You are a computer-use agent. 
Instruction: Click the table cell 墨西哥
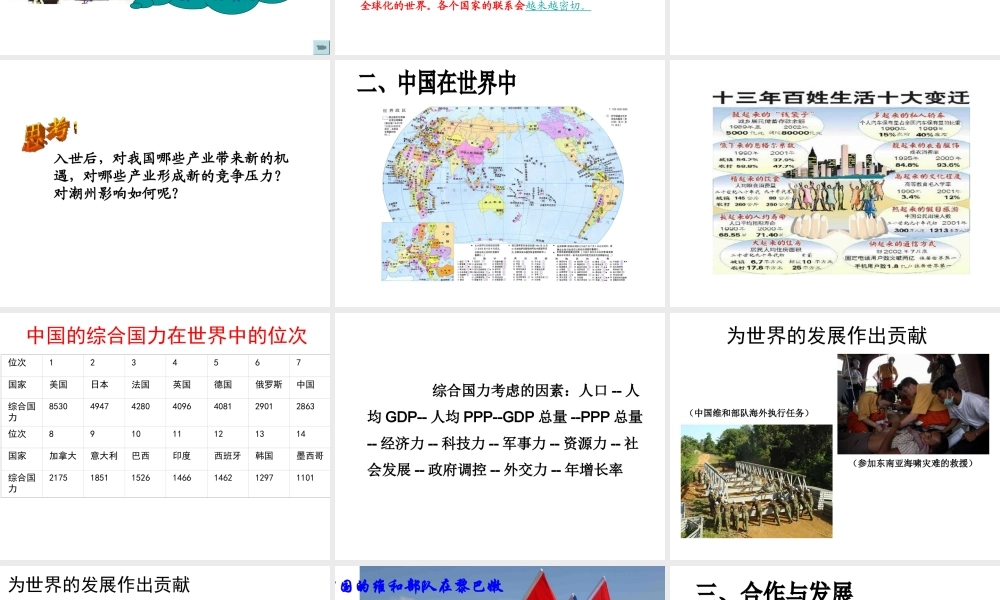310,456
